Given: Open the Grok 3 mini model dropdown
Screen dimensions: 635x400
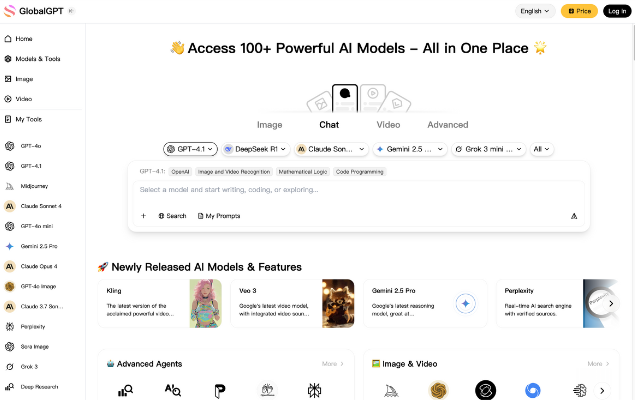Looking at the screenshot, I should 488,149.
